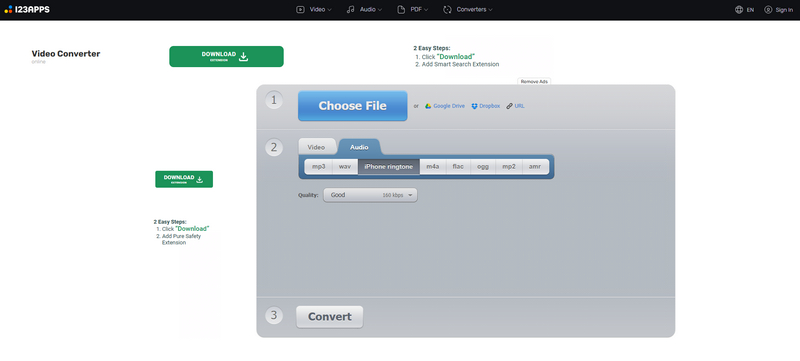800x361 pixels.
Task: Open the Quality dropdown showing Good
Action: (x=370, y=195)
